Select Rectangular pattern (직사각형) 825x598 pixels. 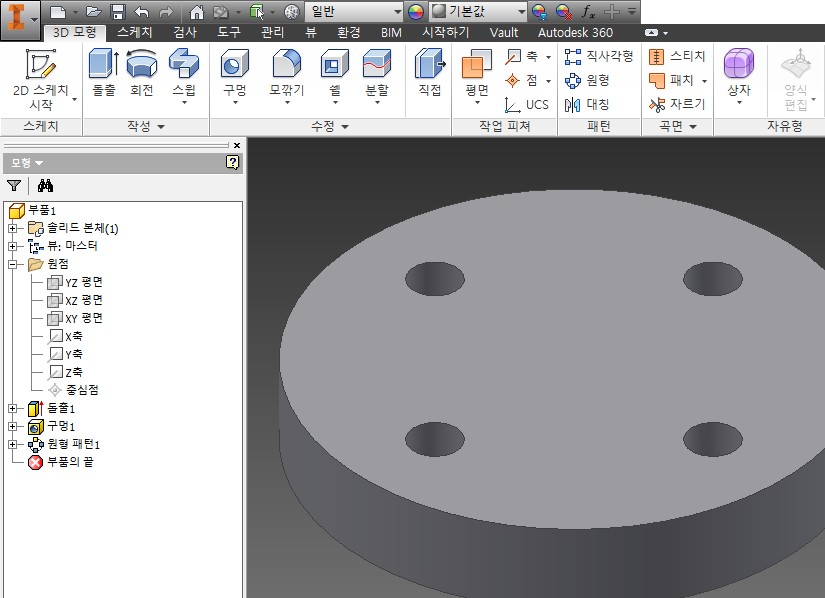click(x=599, y=56)
